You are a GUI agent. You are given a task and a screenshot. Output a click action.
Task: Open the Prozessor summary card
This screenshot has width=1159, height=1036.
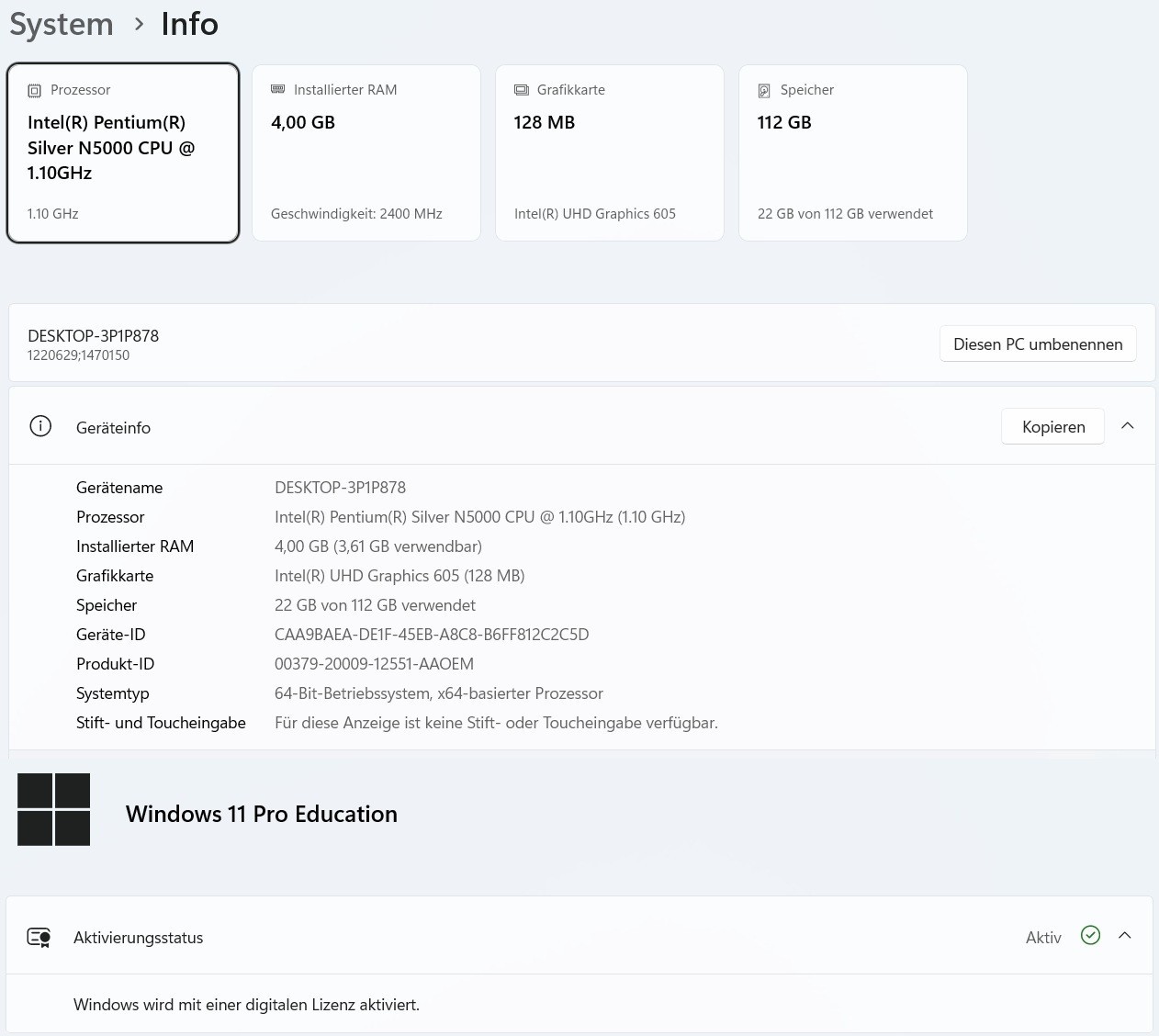click(123, 153)
